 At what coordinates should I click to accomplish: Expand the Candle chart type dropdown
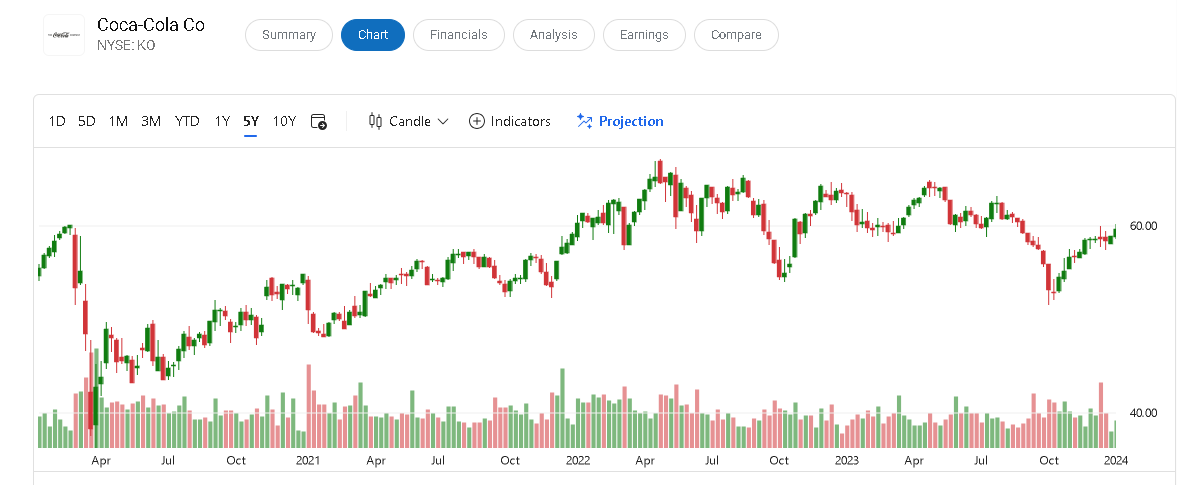[443, 121]
